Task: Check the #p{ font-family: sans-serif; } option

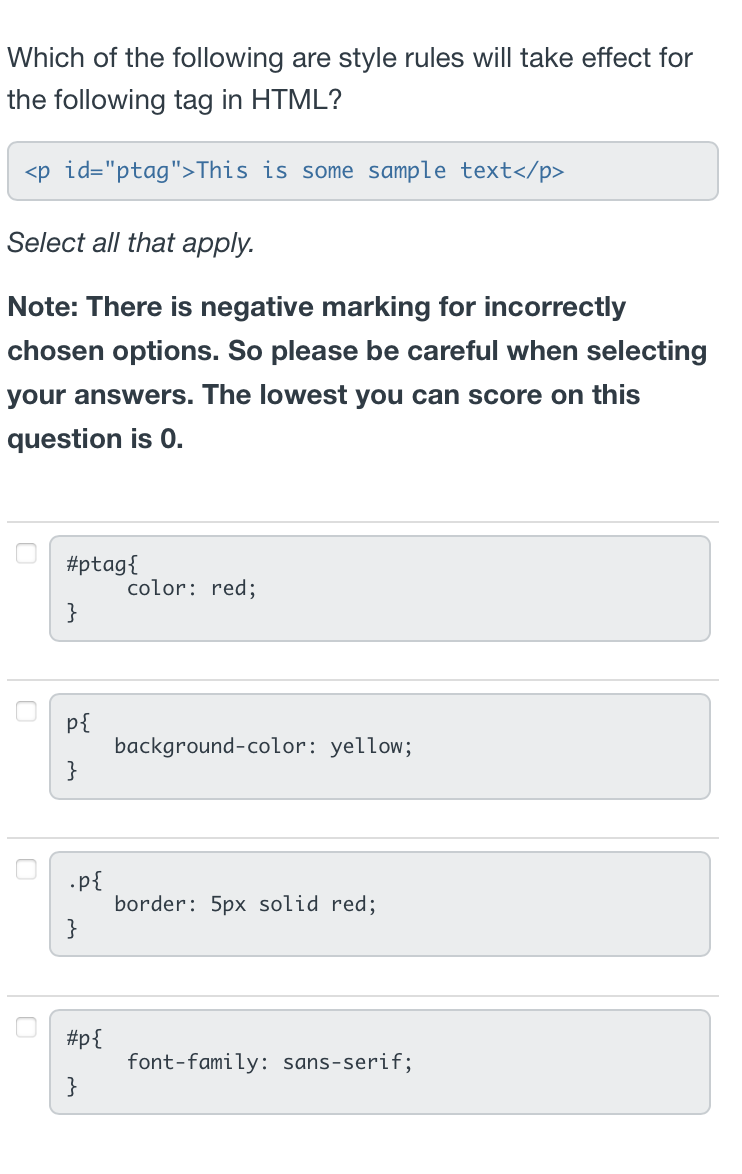Action: [x=27, y=1026]
